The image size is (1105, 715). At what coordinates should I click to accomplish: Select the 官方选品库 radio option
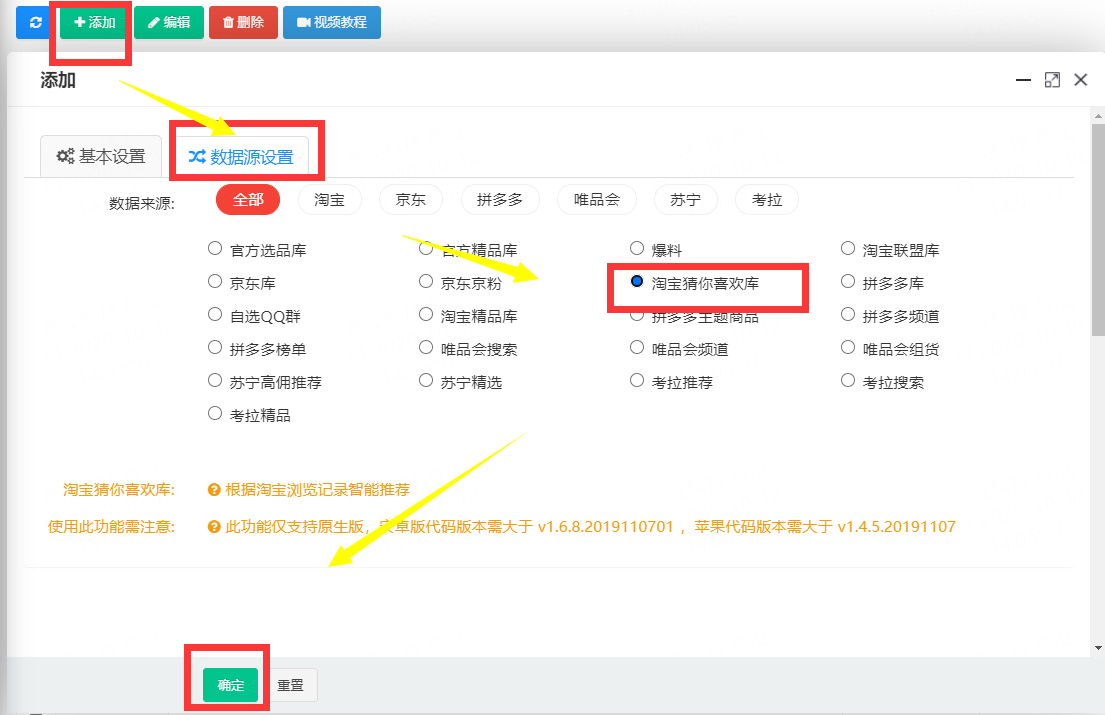(215, 249)
